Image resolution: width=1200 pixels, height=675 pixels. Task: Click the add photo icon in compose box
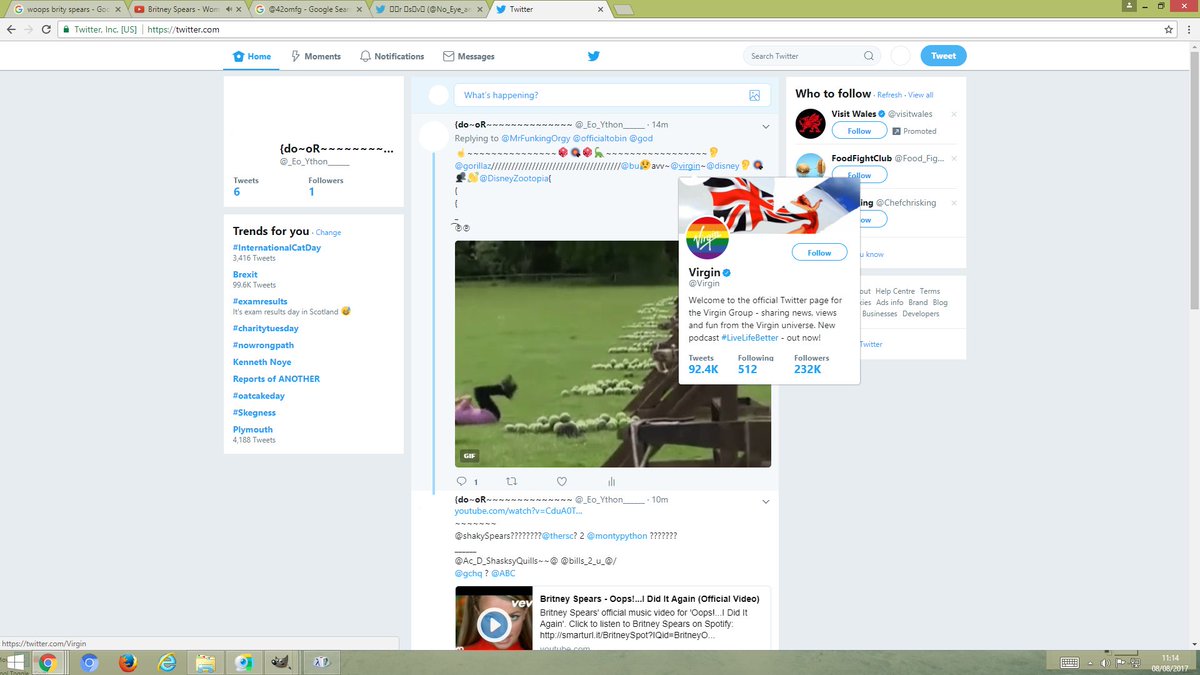754,95
